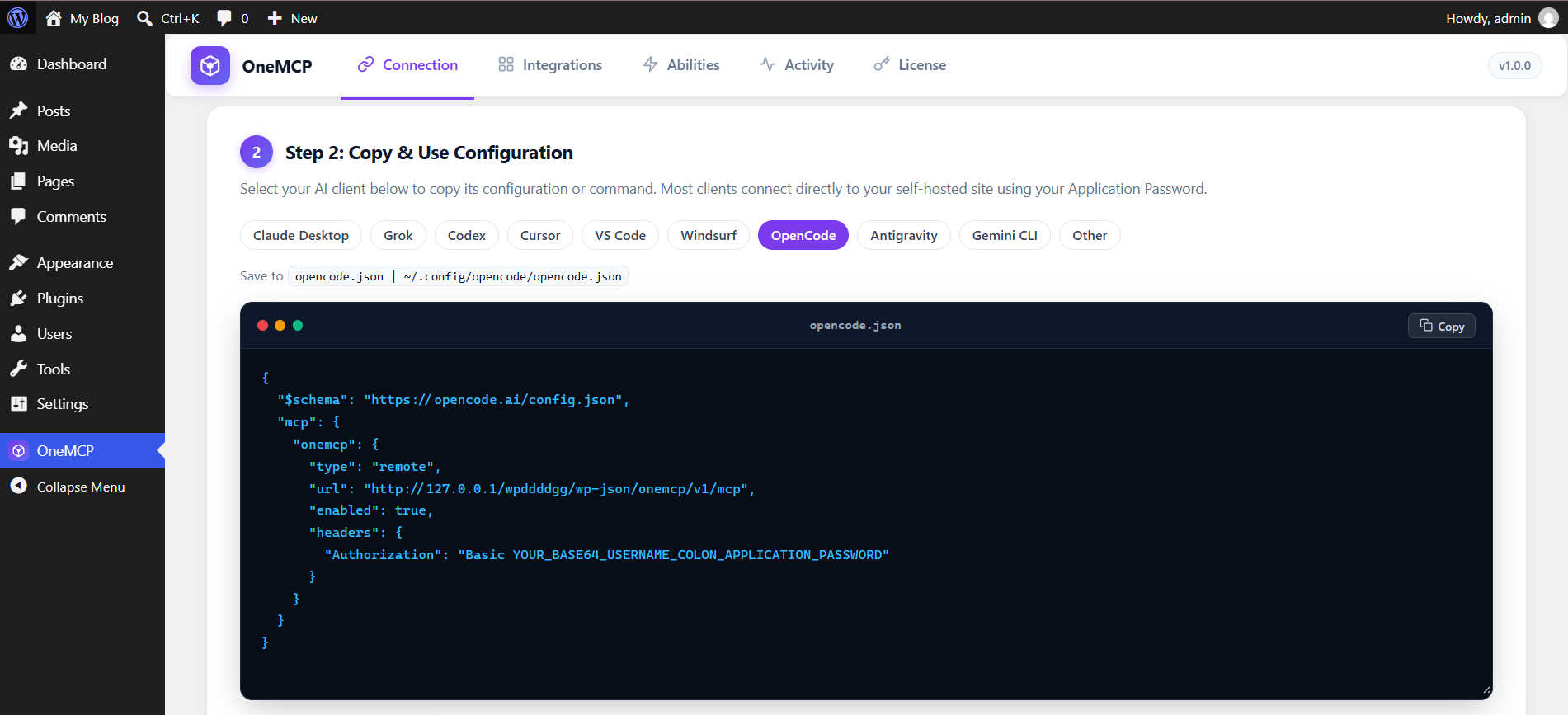Click the Plugins plug icon
This screenshot has height=715, width=1568.
point(18,299)
